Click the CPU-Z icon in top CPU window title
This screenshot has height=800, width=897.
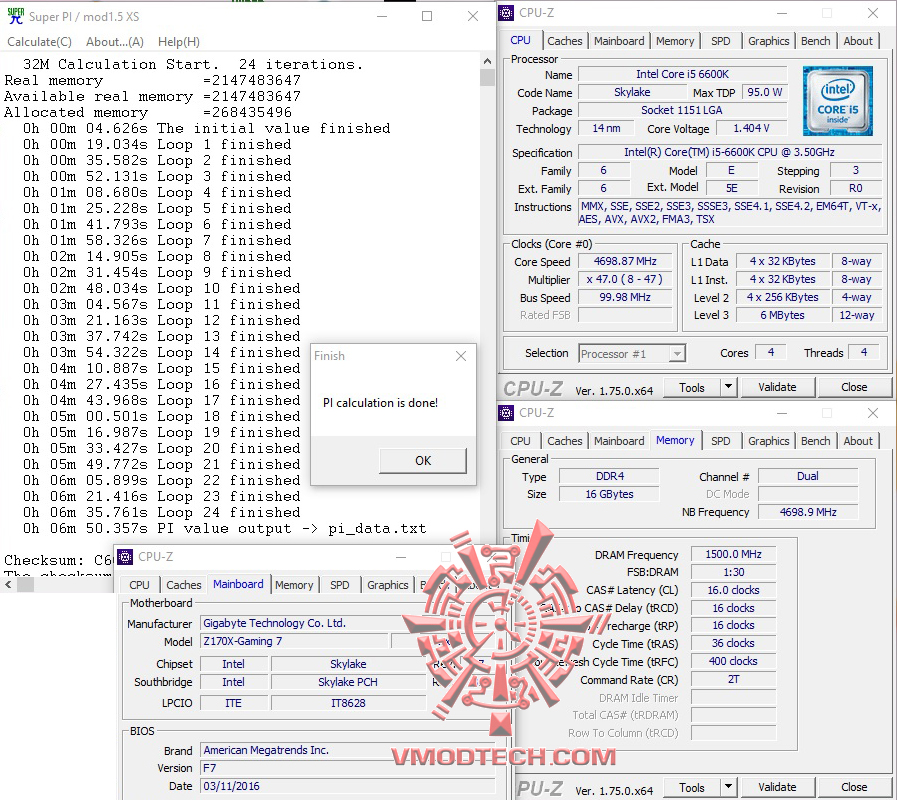pos(506,13)
